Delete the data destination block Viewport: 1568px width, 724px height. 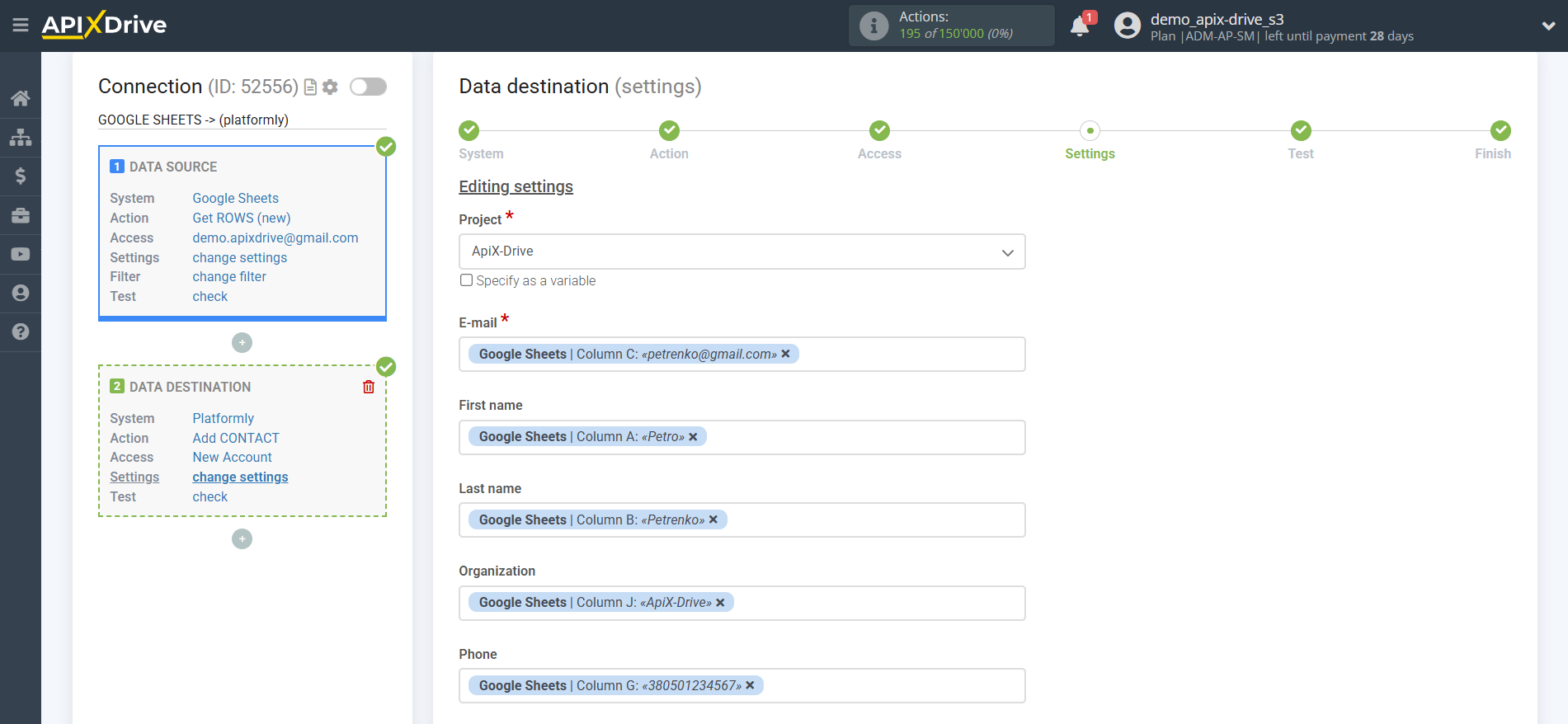369,387
